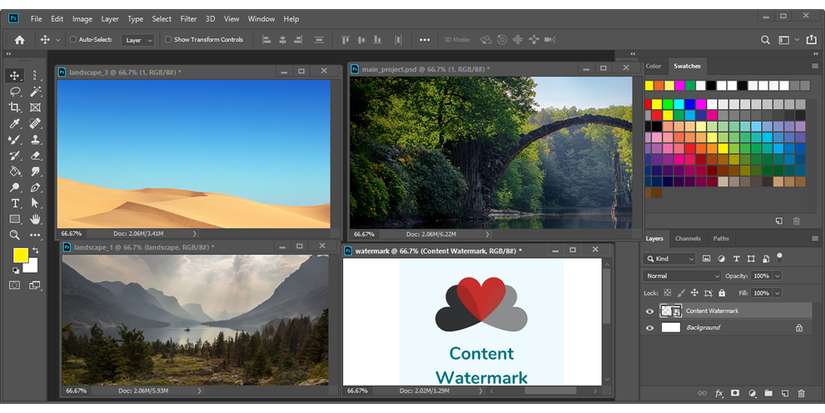Select the Lasso tool

(15, 91)
